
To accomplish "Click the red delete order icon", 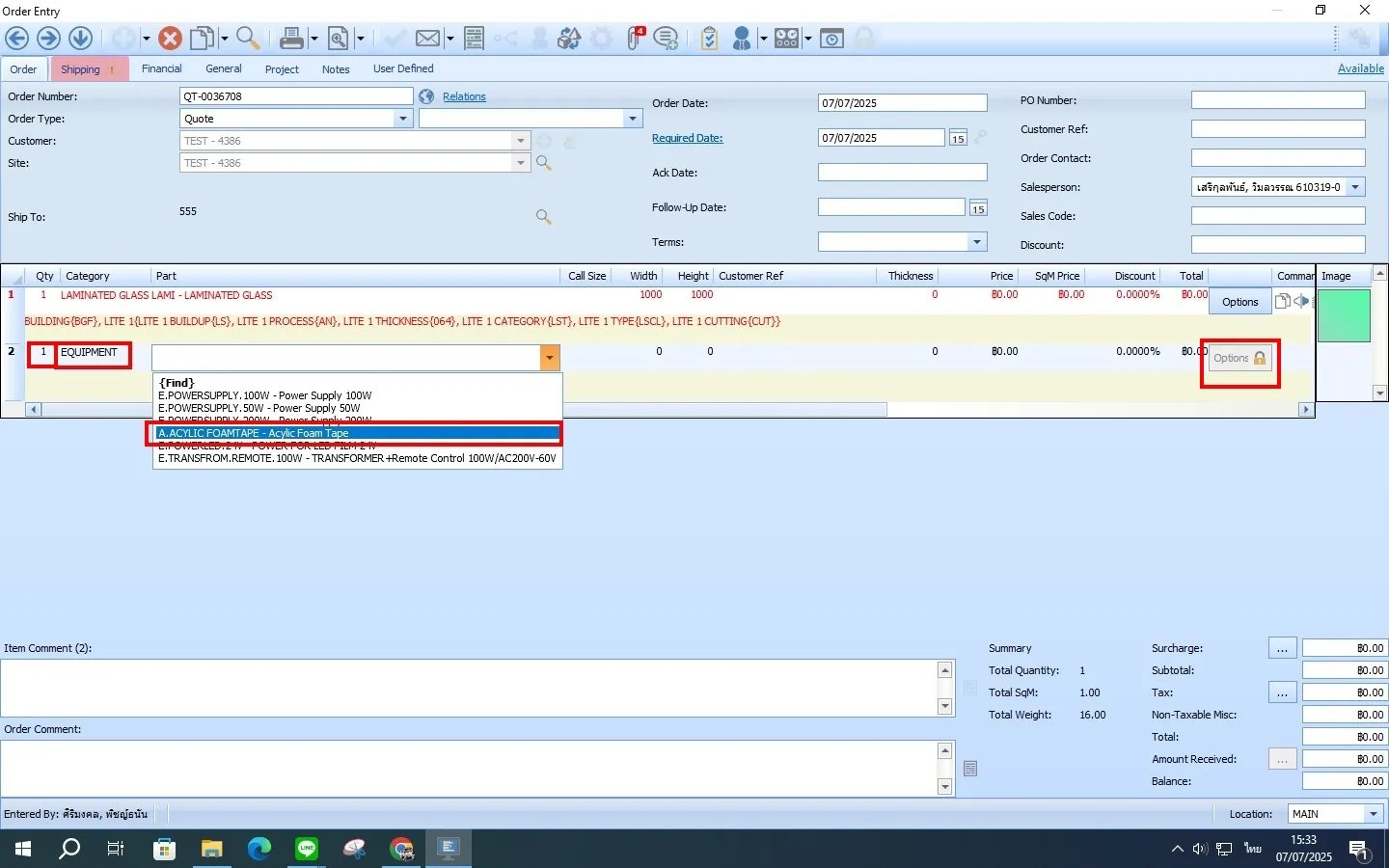I will pyautogui.click(x=170, y=39).
